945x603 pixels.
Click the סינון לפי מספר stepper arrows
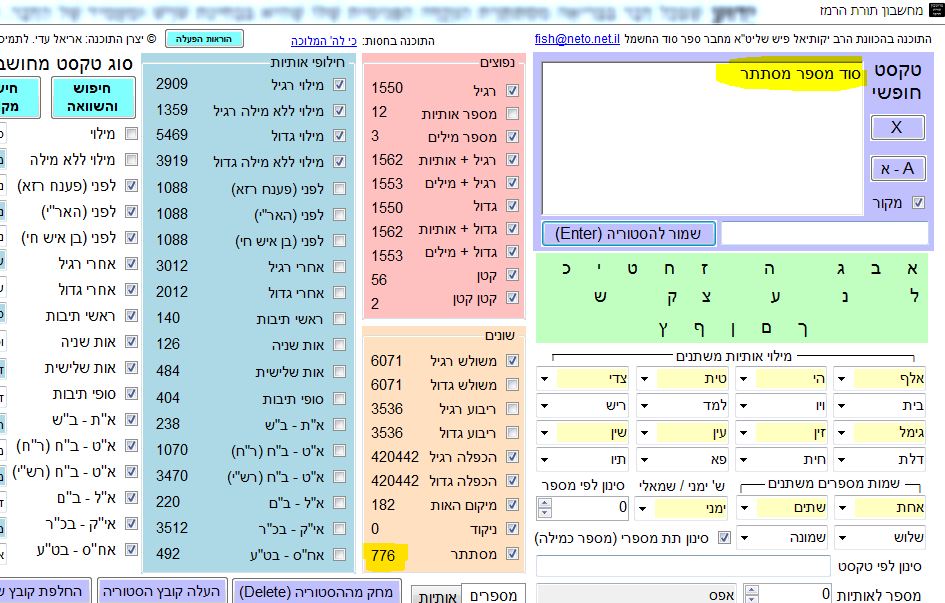click(x=544, y=508)
